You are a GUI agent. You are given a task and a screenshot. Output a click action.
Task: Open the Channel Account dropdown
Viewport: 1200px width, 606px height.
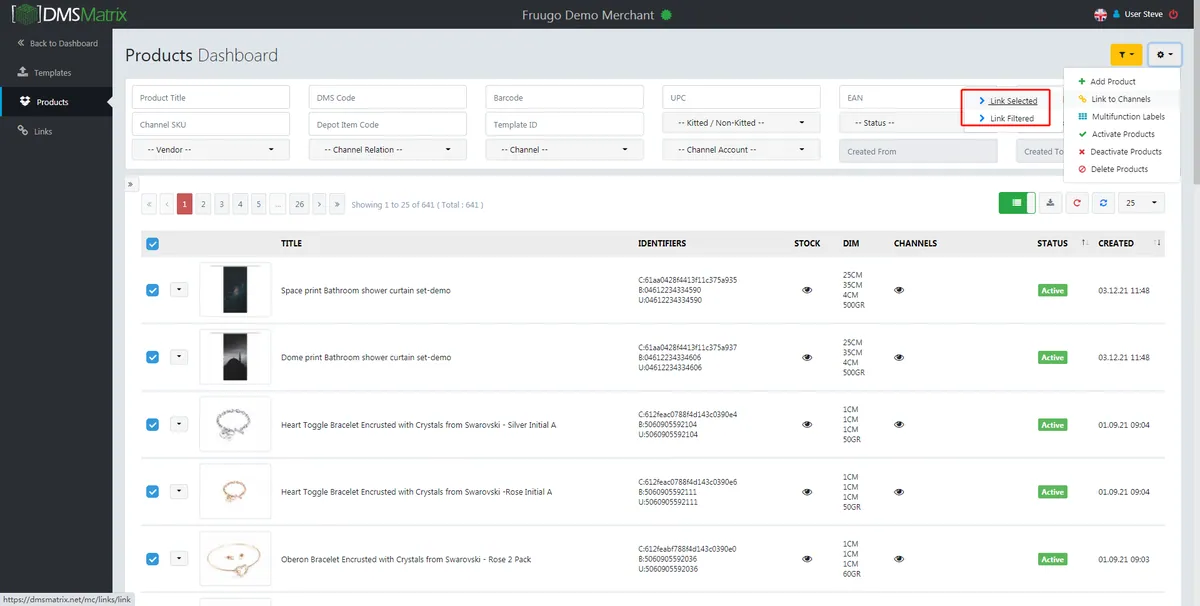741,150
